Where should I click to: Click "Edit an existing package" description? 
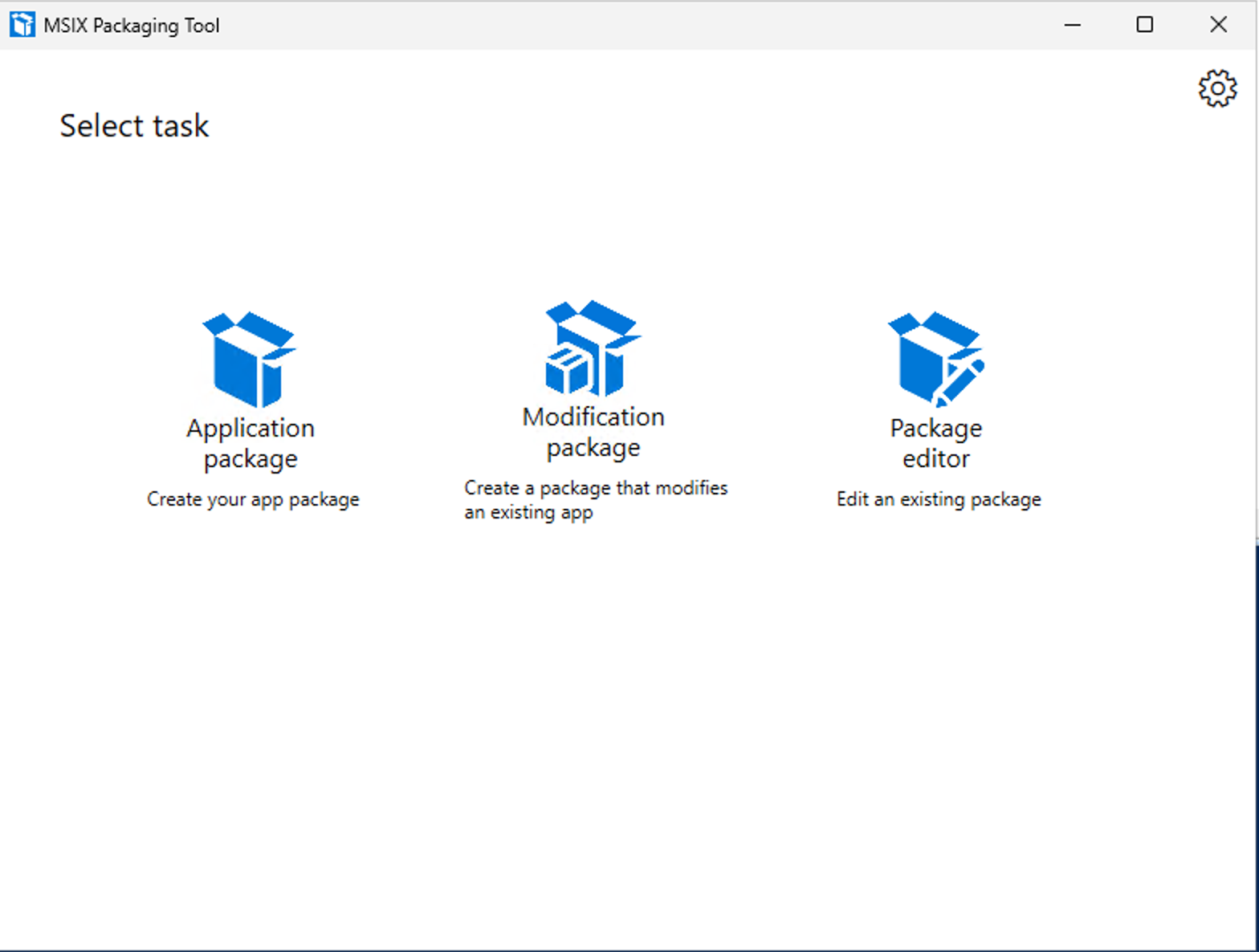tap(939, 499)
